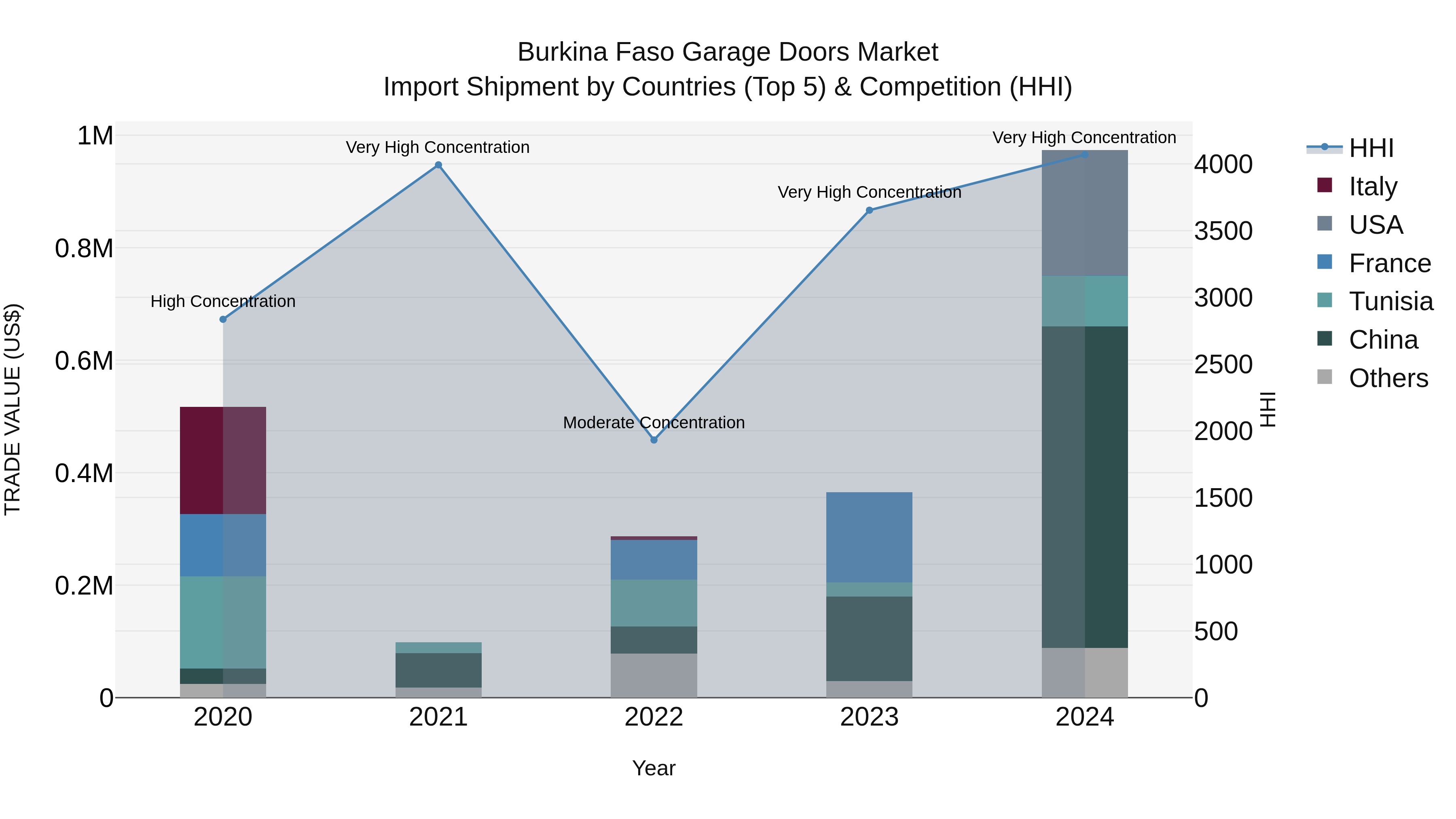This screenshot has width=1456, height=819.
Task: Click the 0.8M left axis tick
Action: click(x=84, y=248)
